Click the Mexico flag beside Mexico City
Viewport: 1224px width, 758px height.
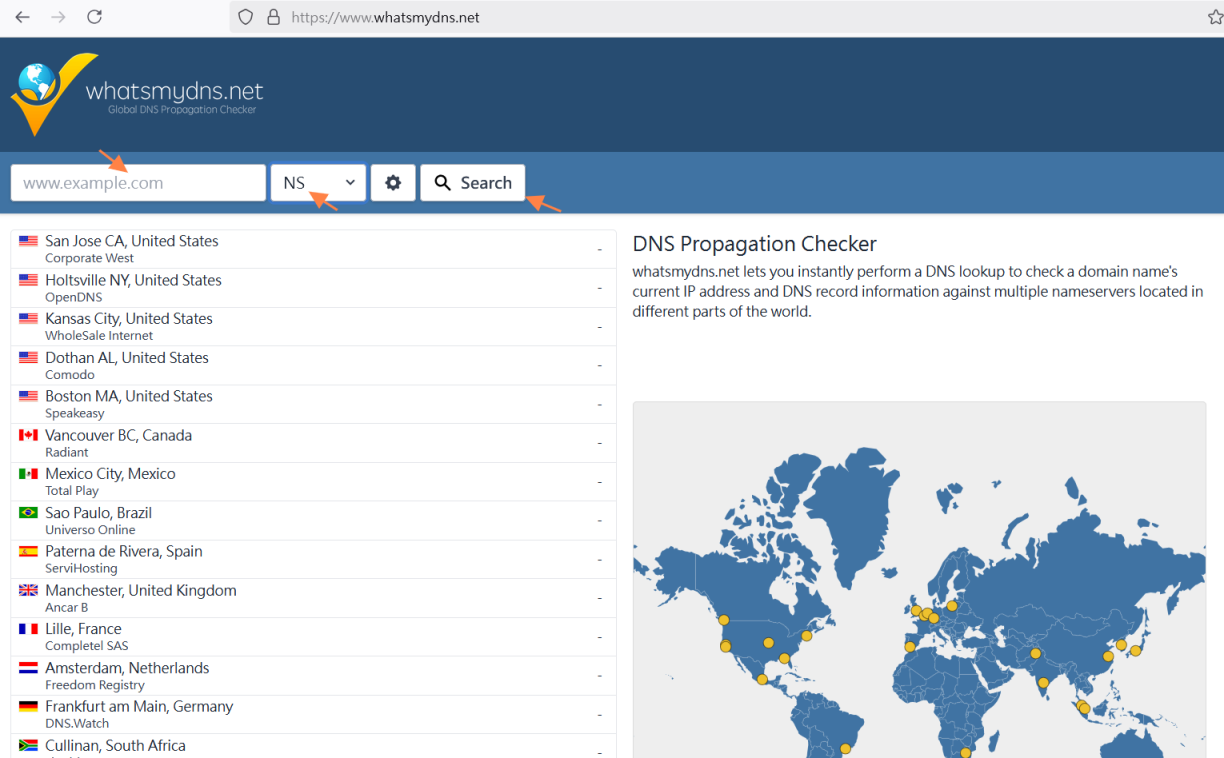click(28, 474)
